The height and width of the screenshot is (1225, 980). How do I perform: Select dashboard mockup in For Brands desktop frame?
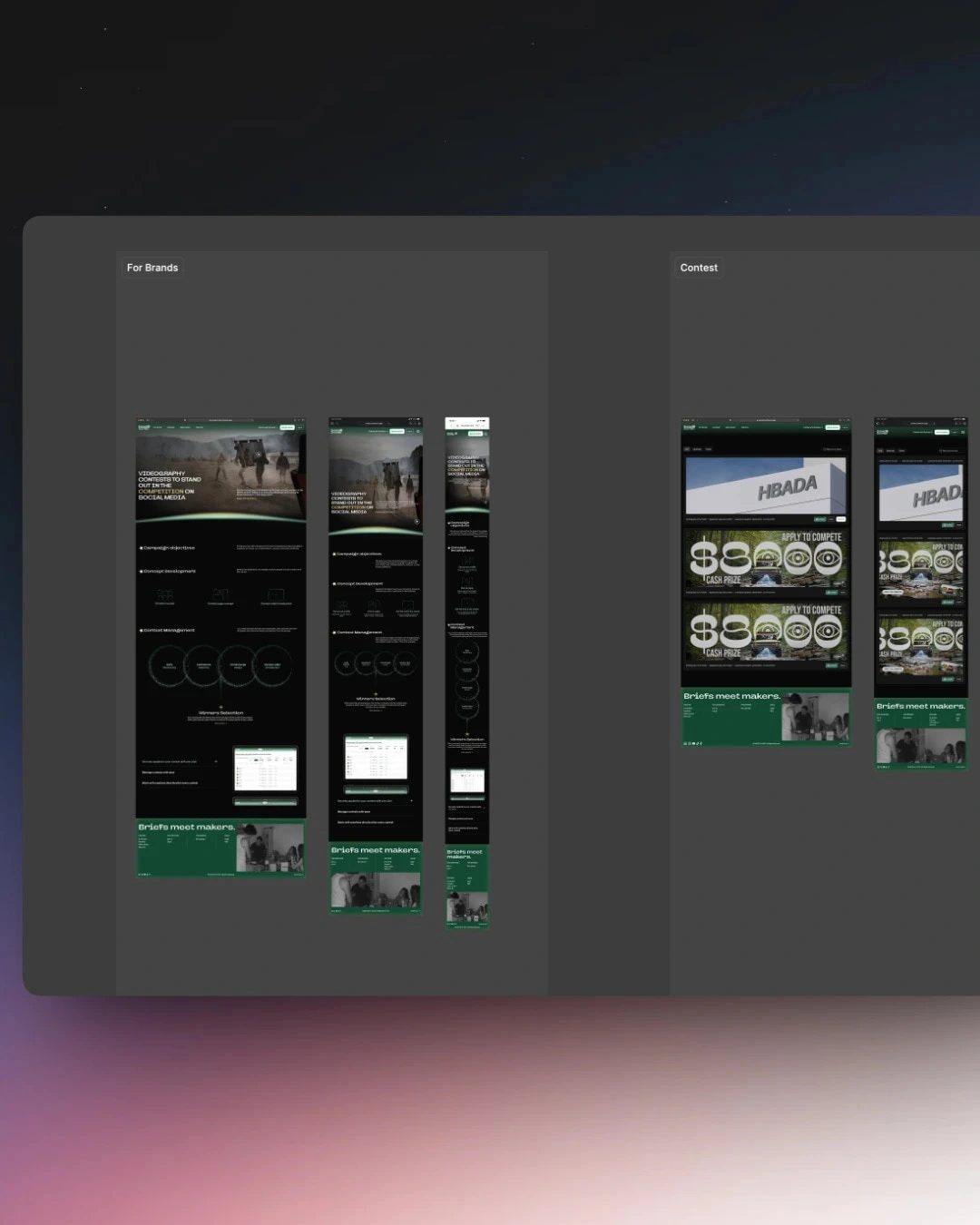pos(265,769)
